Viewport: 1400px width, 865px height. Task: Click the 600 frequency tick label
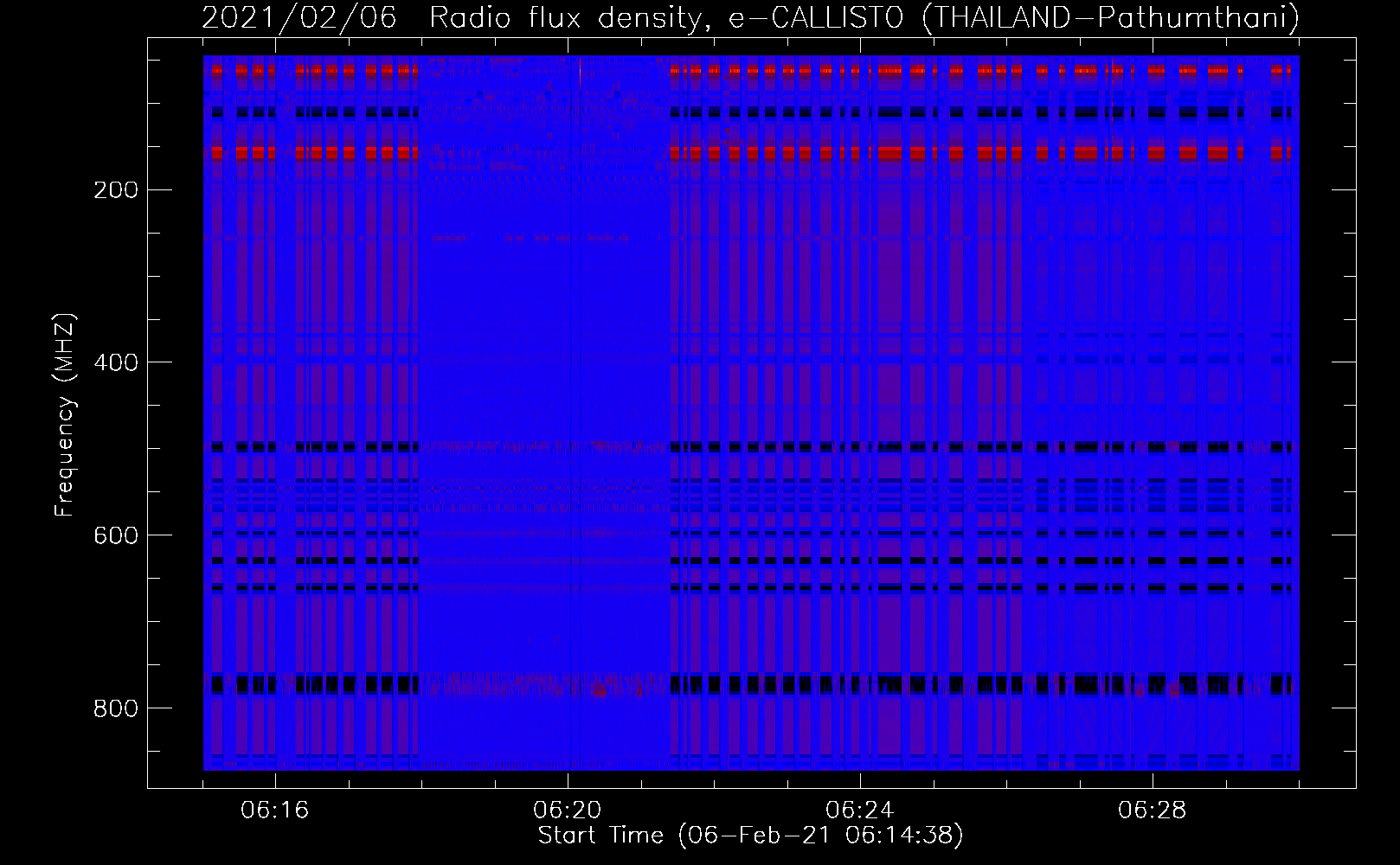point(114,535)
